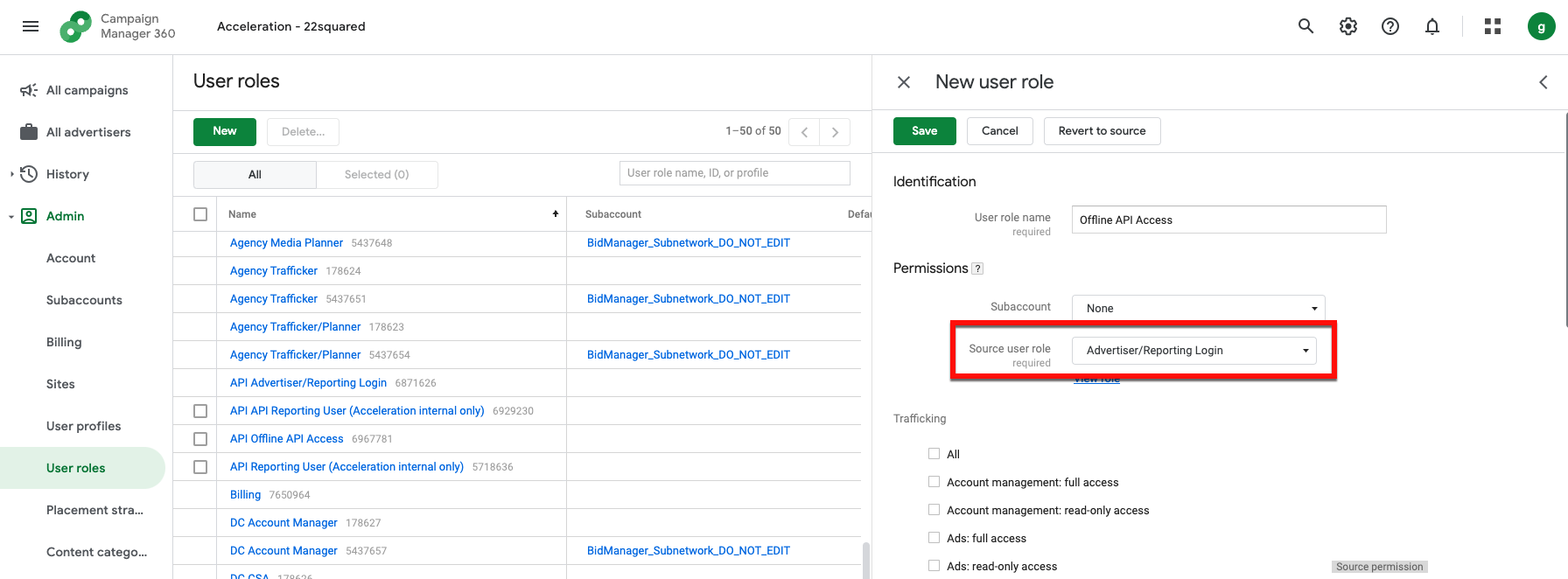Click the All campaigns megaphone icon

29,90
